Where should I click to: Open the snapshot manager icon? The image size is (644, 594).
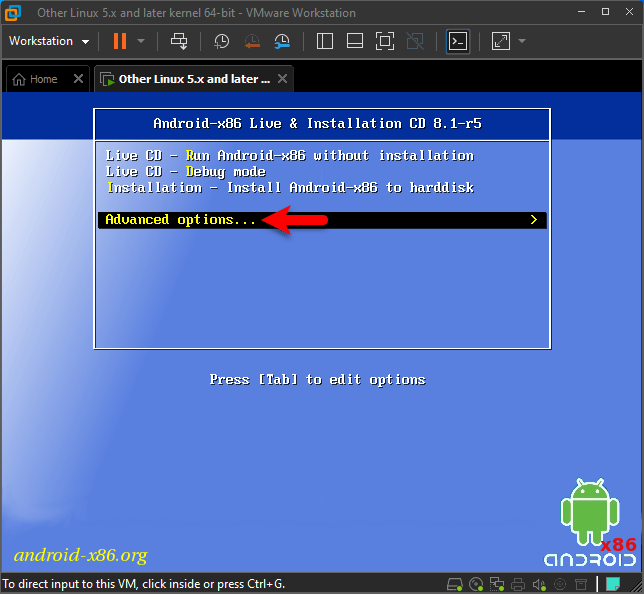[x=282, y=41]
